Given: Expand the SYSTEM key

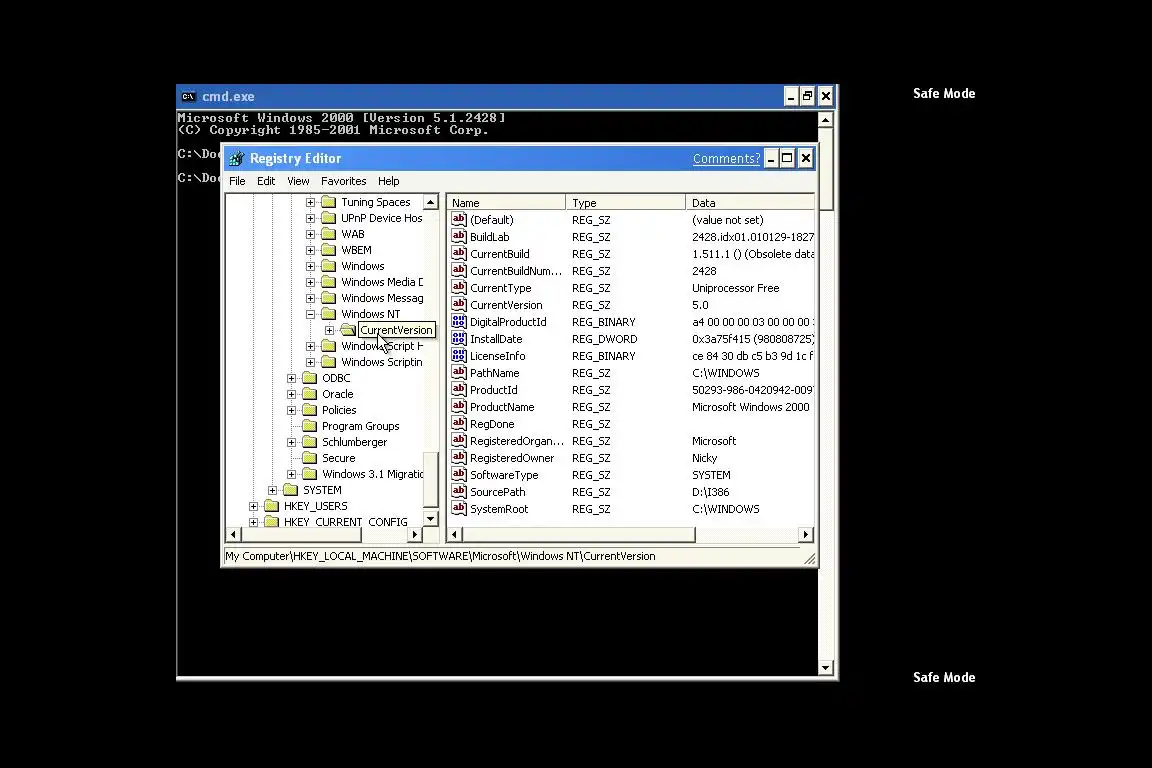Looking at the screenshot, I should click(x=273, y=490).
